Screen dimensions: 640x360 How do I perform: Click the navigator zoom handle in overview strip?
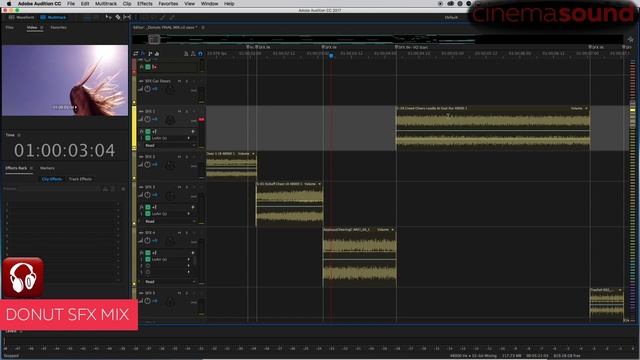pyautogui.click(x=154, y=39)
